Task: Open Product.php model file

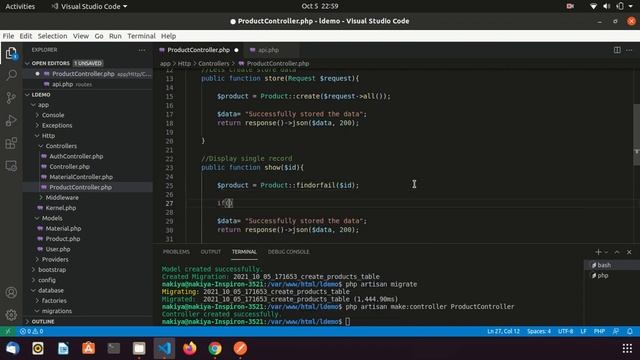Action: pyautogui.click(x=63, y=239)
